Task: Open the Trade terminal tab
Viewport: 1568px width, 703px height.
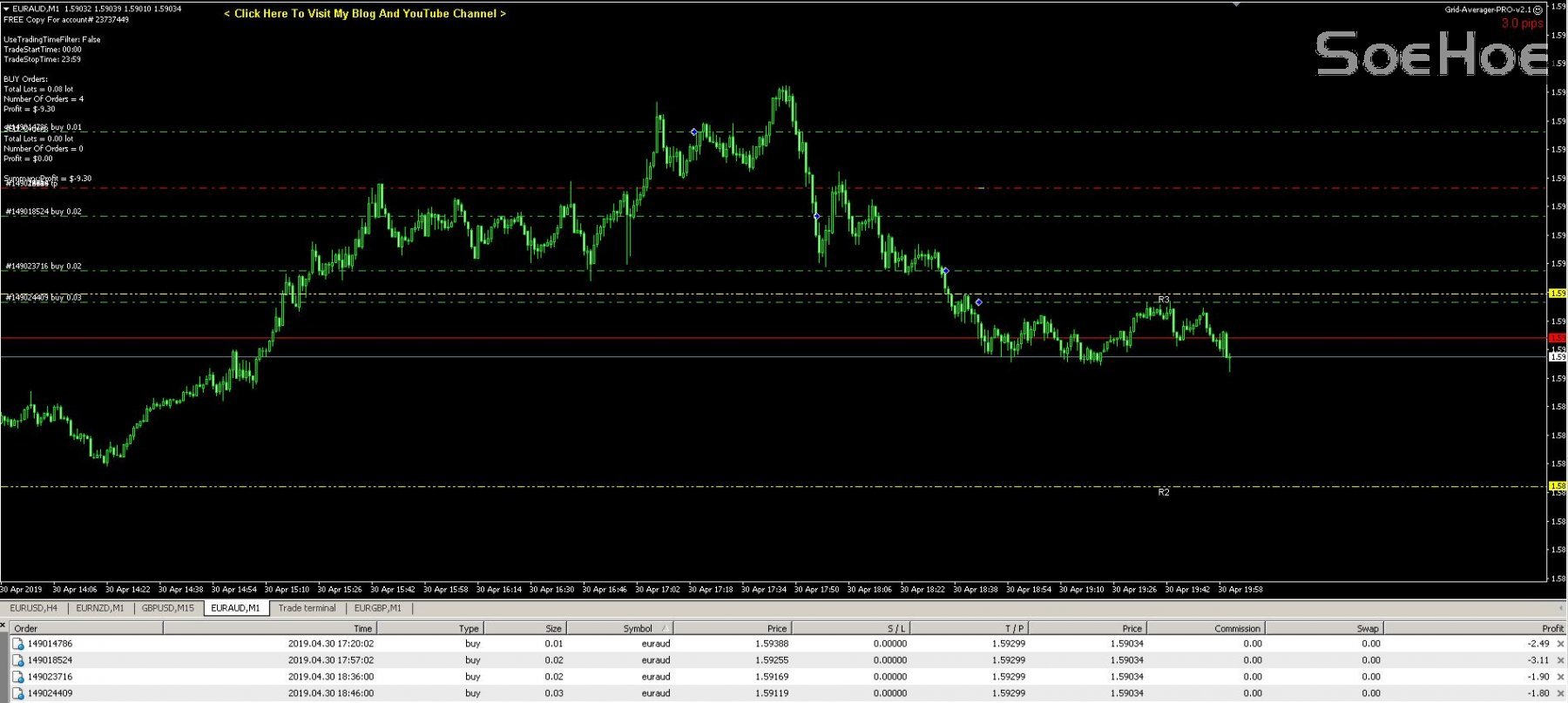Action: pyautogui.click(x=307, y=608)
